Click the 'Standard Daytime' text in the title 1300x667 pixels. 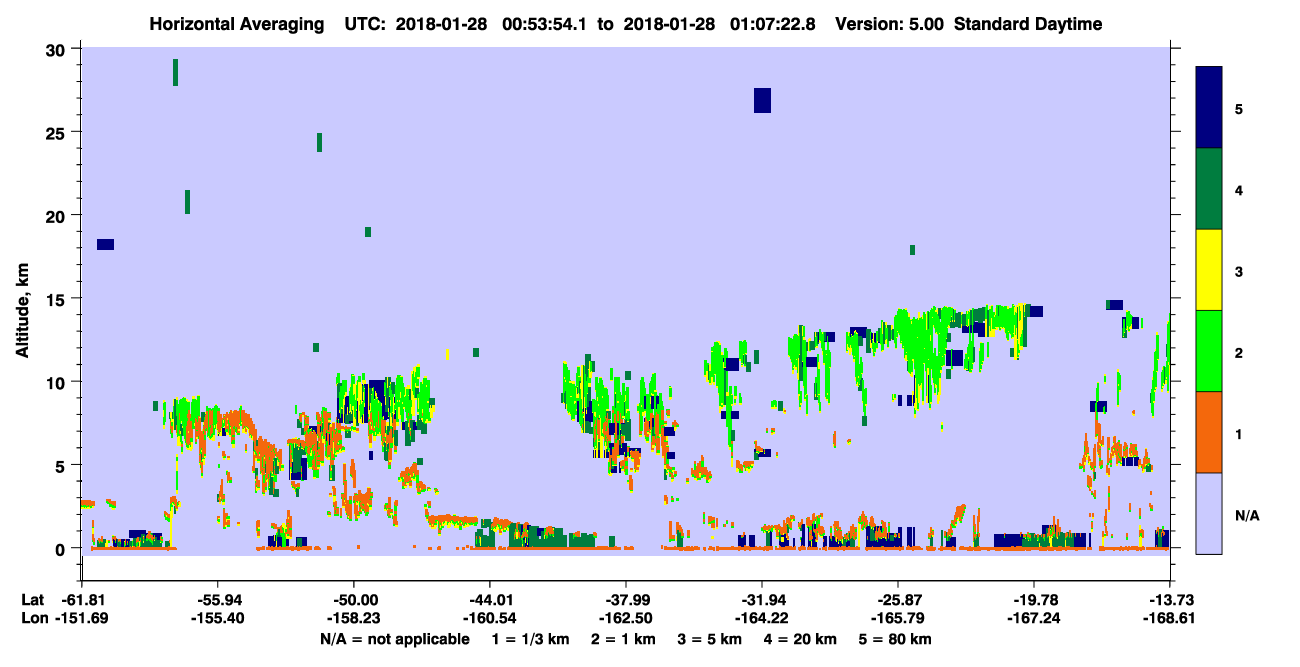click(x=1028, y=24)
